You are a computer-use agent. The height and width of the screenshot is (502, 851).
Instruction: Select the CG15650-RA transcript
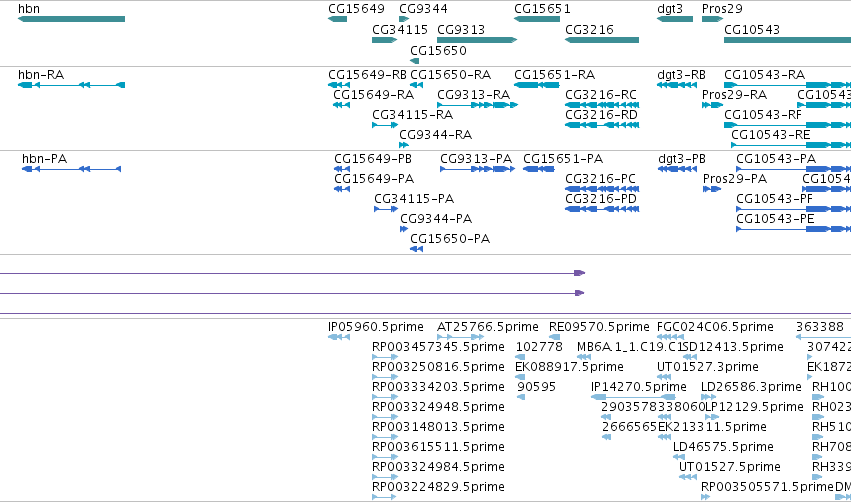pos(416,85)
